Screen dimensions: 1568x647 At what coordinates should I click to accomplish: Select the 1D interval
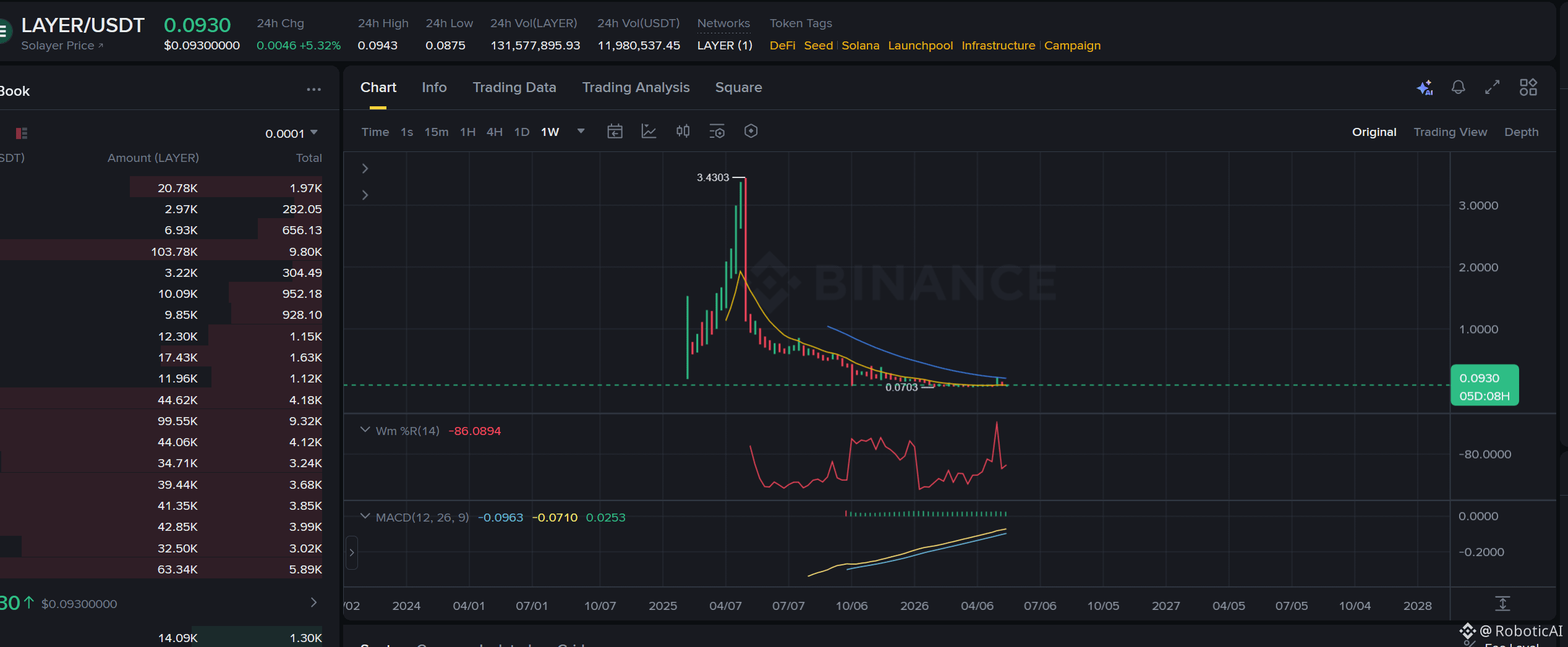point(522,132)
